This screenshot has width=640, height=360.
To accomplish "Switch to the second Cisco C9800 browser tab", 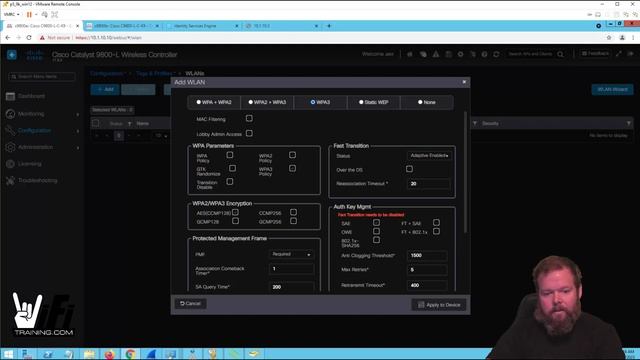I will 122,26.
